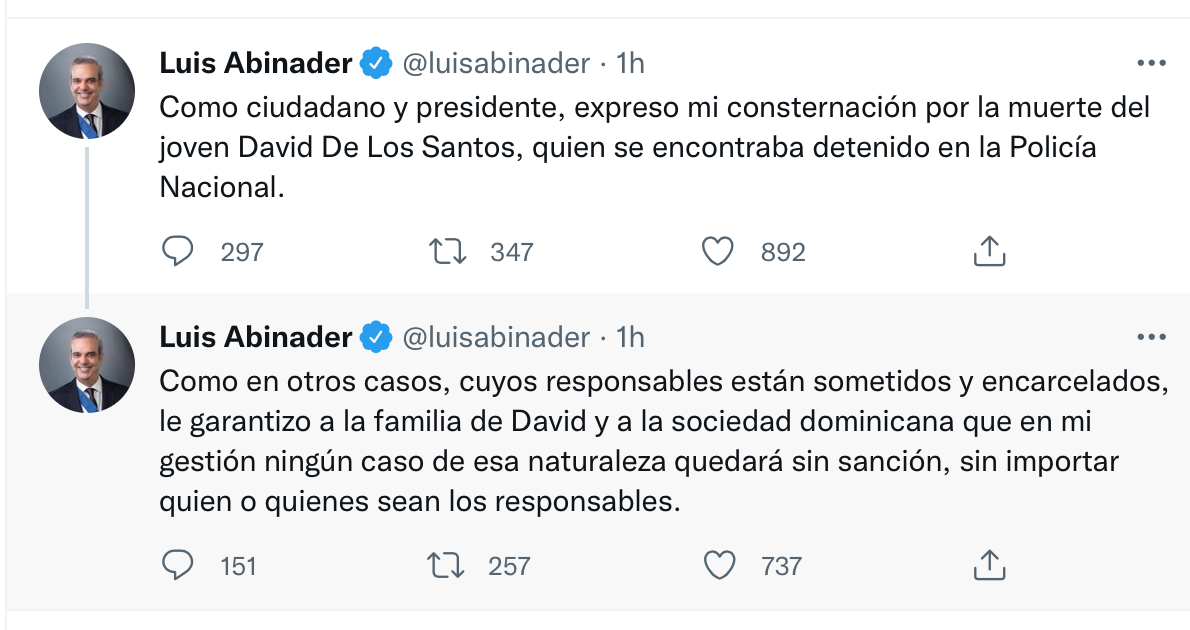
Task: Open the first tweet text about Policía Nacional
Action: pos(655,146)
